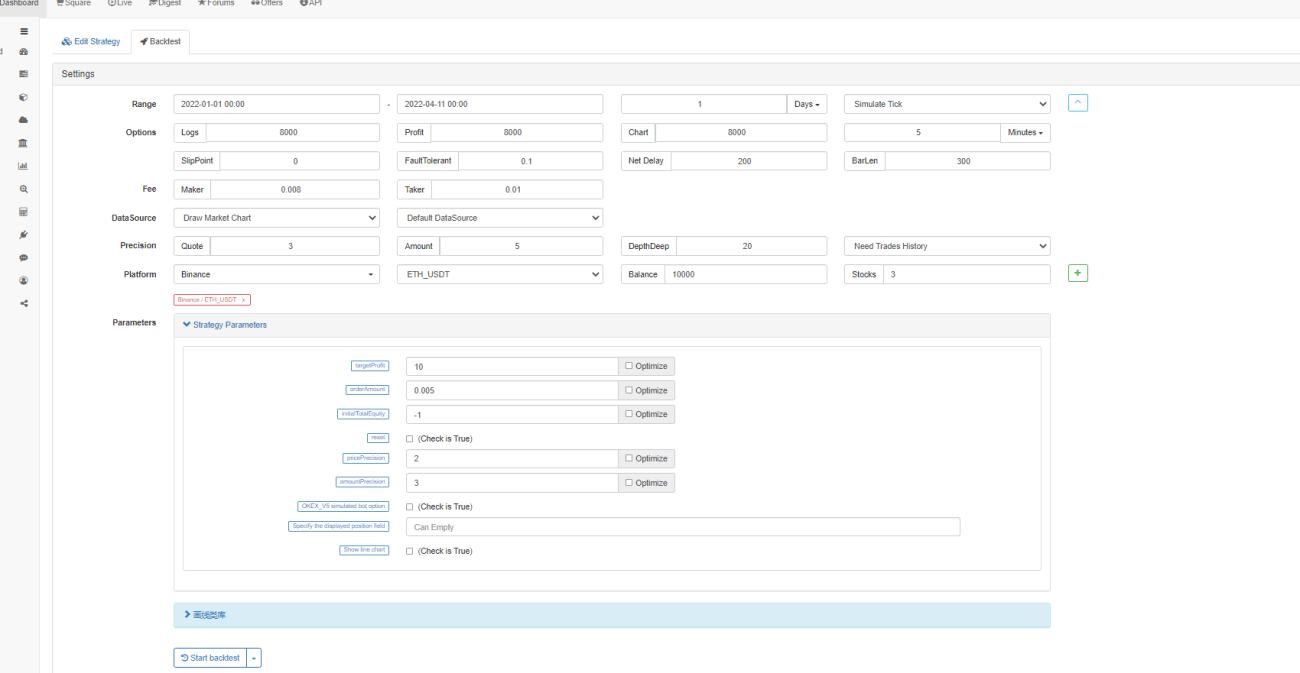Click the Balance input field
Viewport: 1300px width, 673px height.
[746, 274]
